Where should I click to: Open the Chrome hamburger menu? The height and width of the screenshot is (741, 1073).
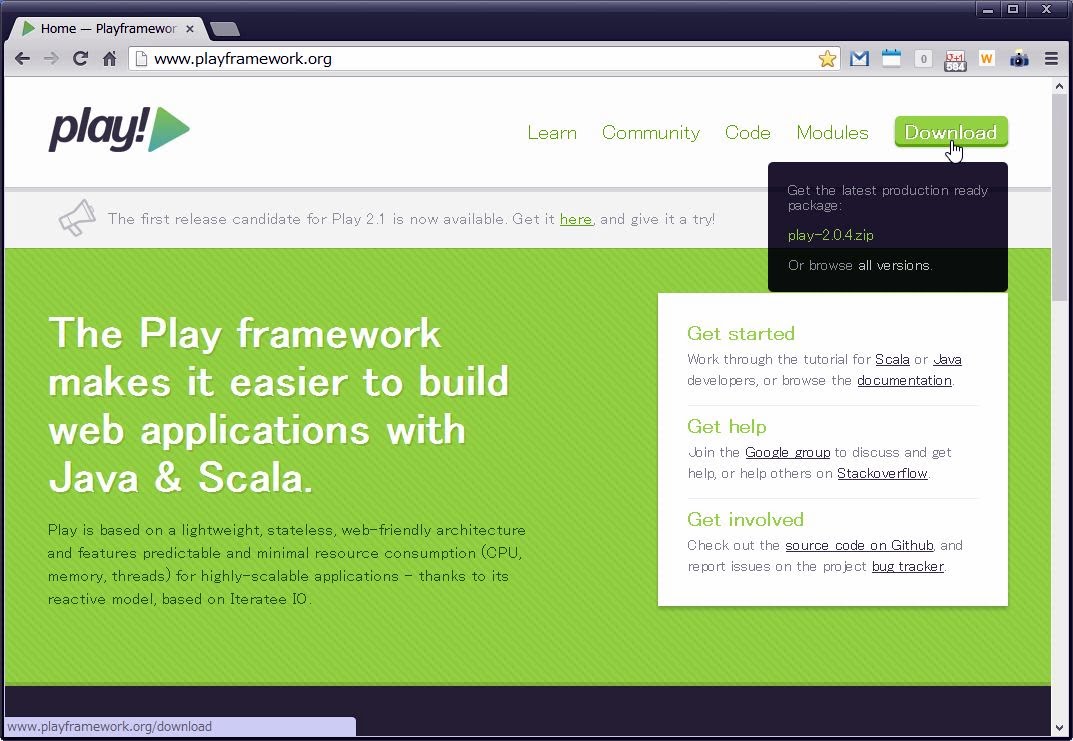(1051, 59)
